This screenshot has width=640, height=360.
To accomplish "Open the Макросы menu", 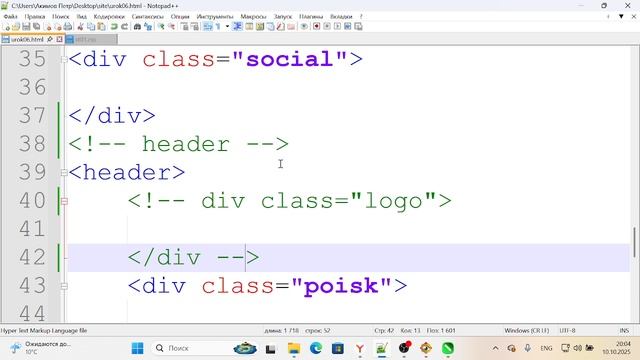I will 253,16.
